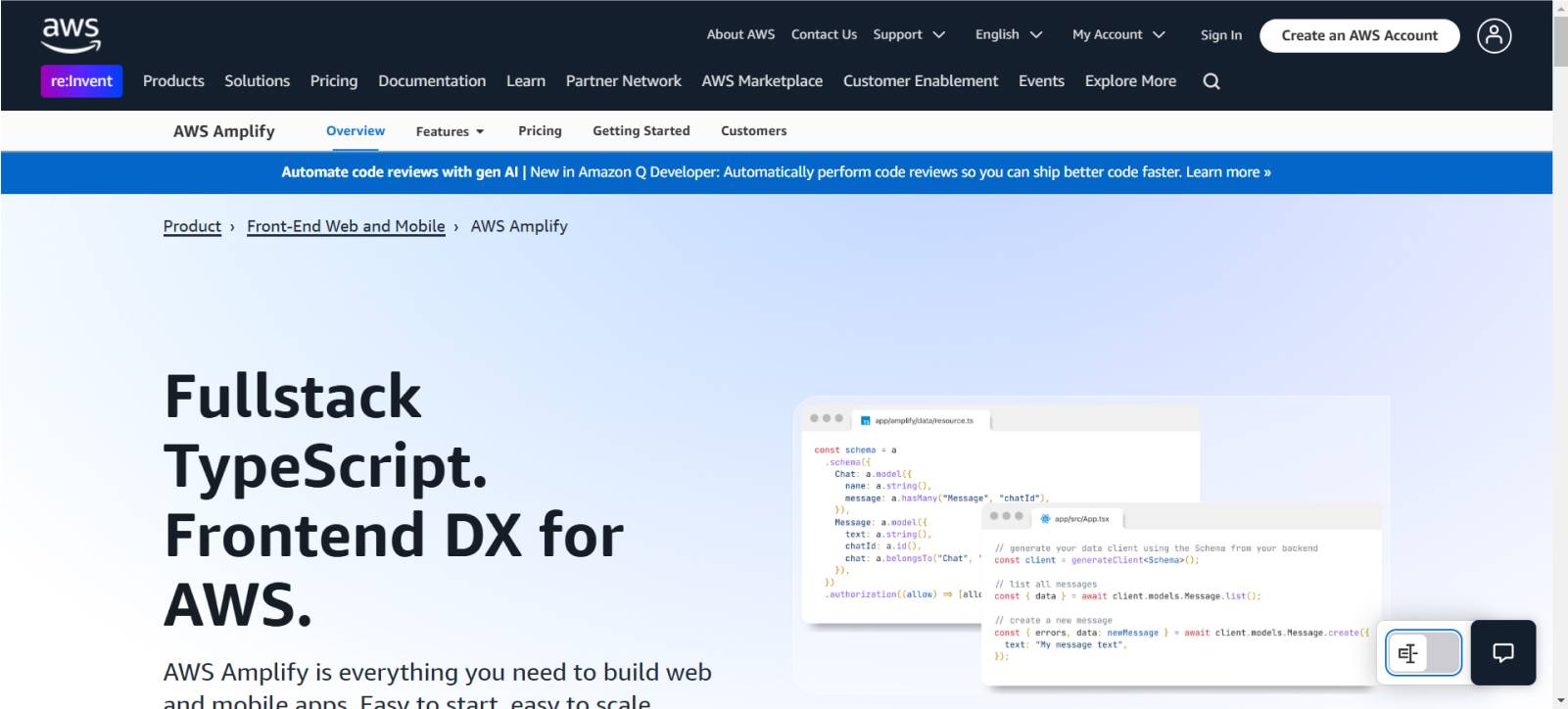Expand the English language dropdown
The width and height of the screenshot is (1568, 709).
pyautogui.click(x=1009, y=34)
